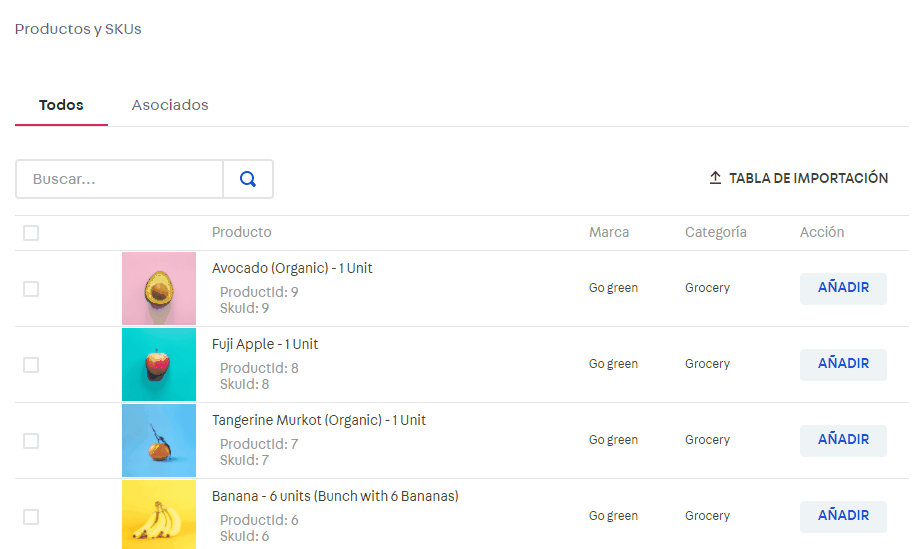Viewport: 922px width, 549px height.
Task: Add the Fuji Apple using AÑADIR
Action: coord(843,364)
